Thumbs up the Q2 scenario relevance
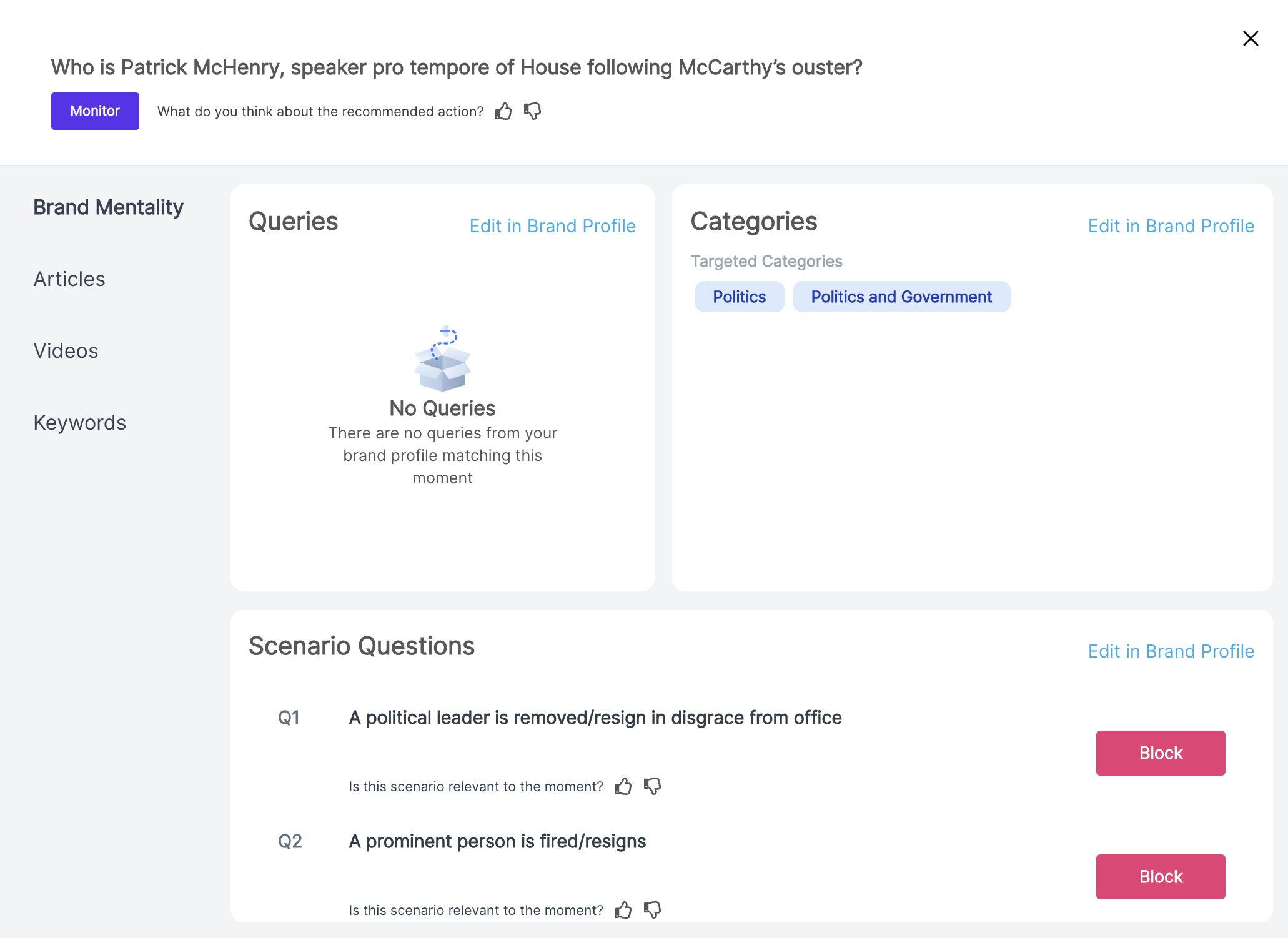 coord(623,910)
